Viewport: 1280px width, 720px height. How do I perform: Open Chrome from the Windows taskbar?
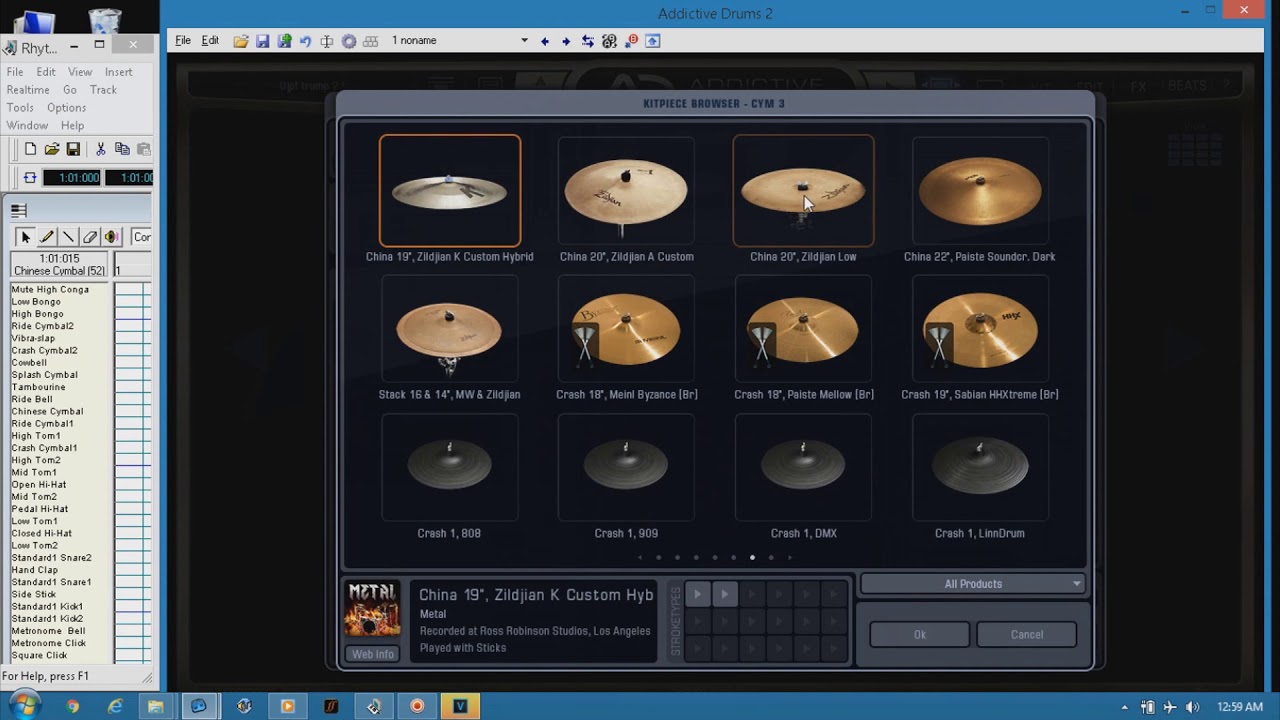(72, 706)
